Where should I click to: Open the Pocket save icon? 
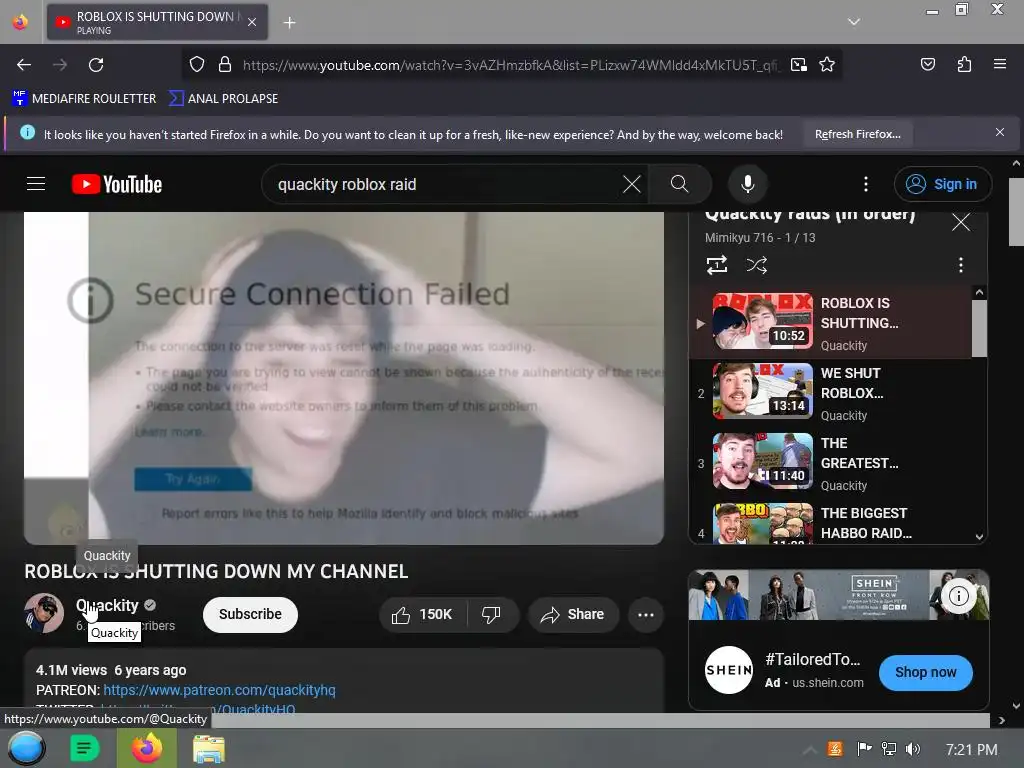coord(928,64)
